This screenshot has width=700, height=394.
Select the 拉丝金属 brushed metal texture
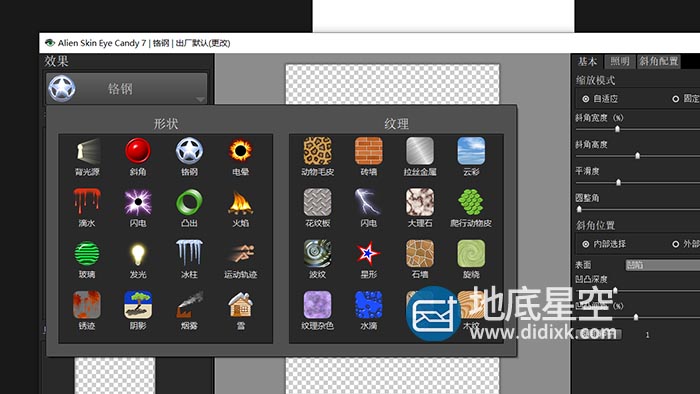[420, 151]
